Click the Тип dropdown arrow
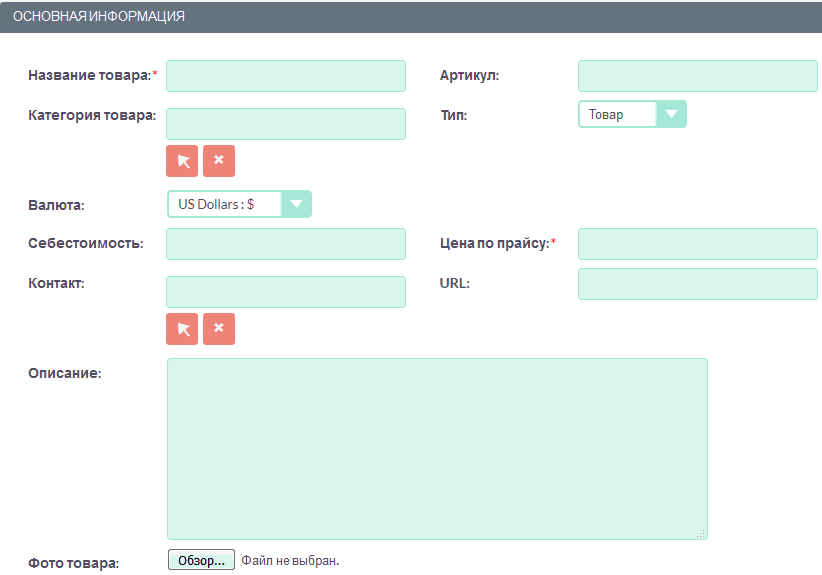Viewport: 822px width, 575px height. (671, 115)
